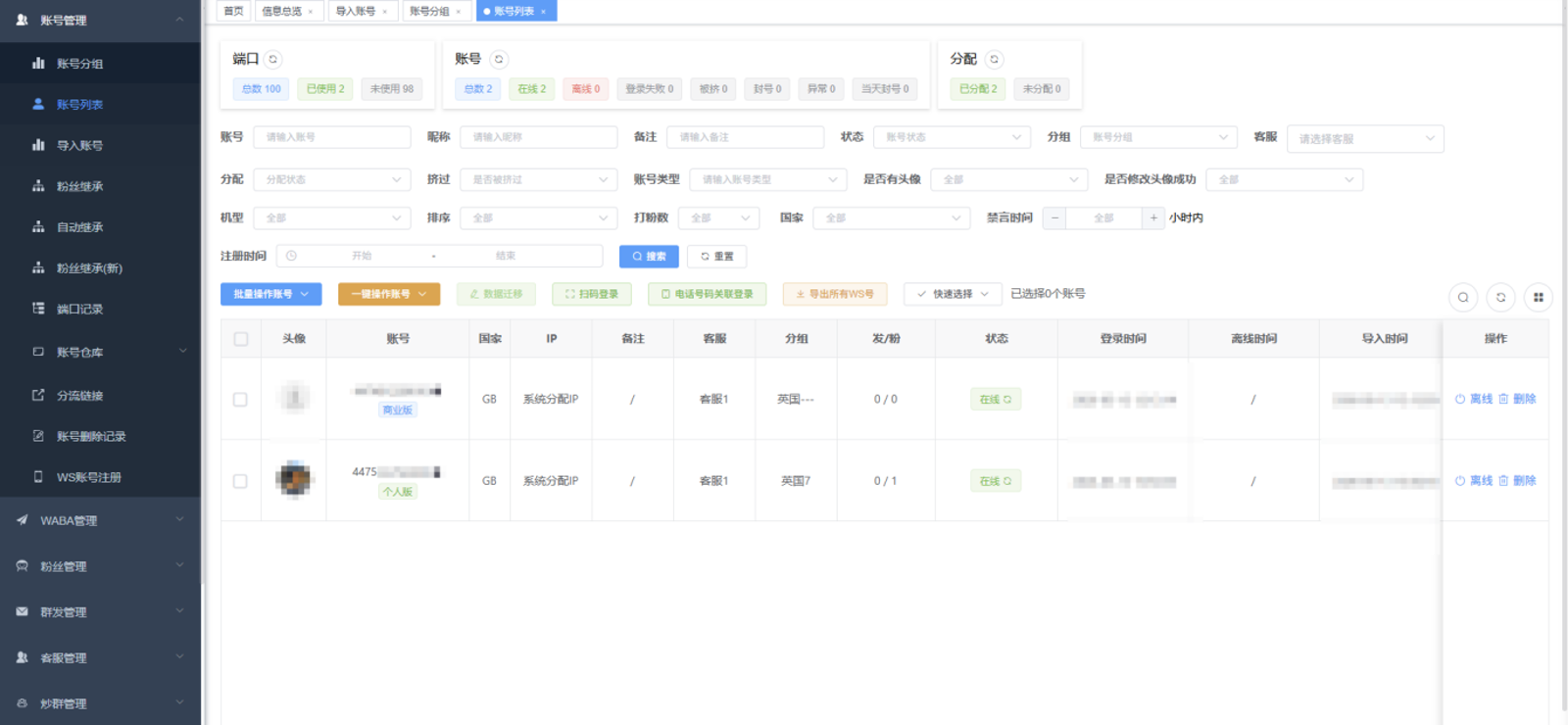1568x725 pixels.
Task: Expand the 粉丝管理 sidebar menu
Action: click(x=100, y=566)
